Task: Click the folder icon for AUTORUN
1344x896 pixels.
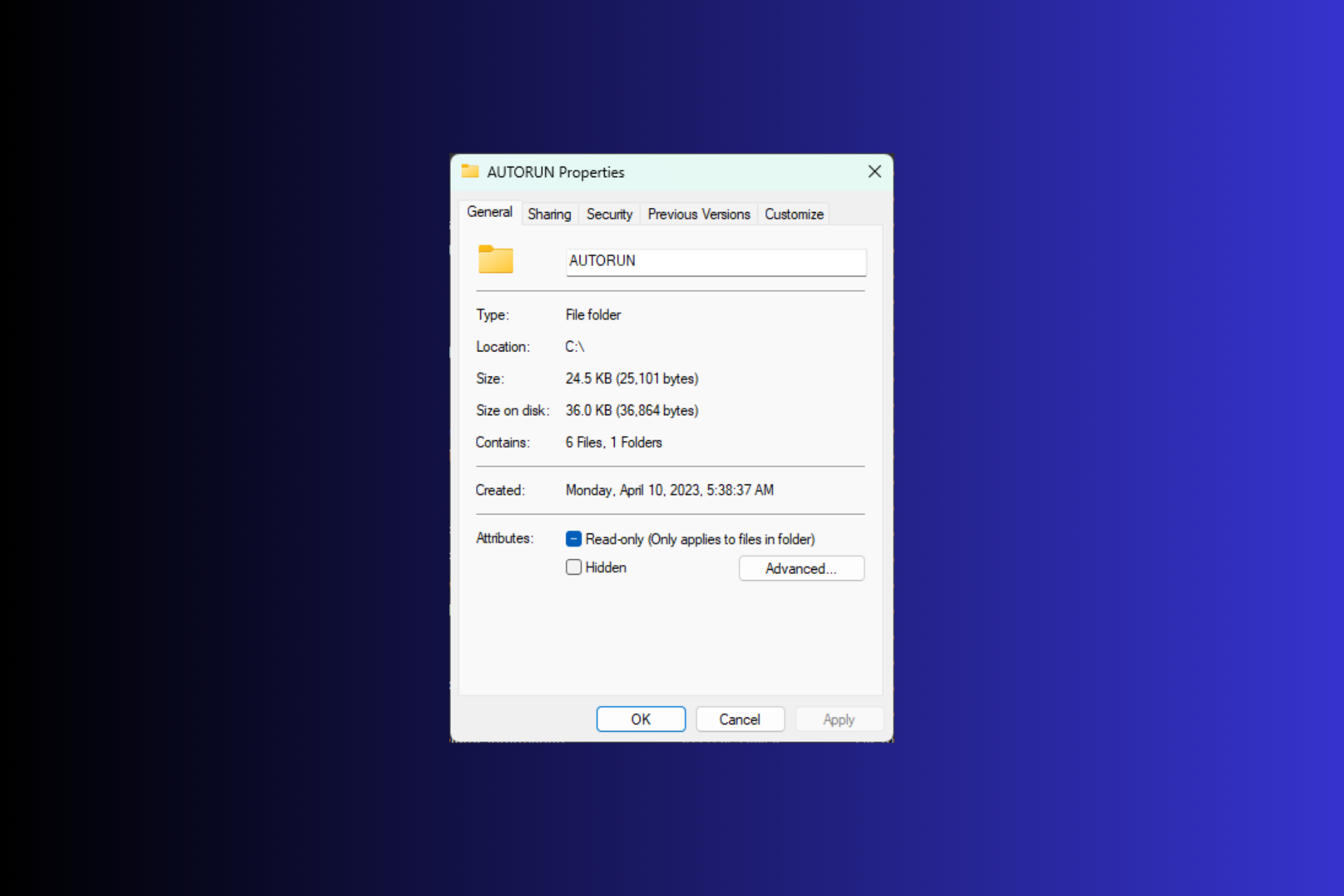Action: point(495,258)
